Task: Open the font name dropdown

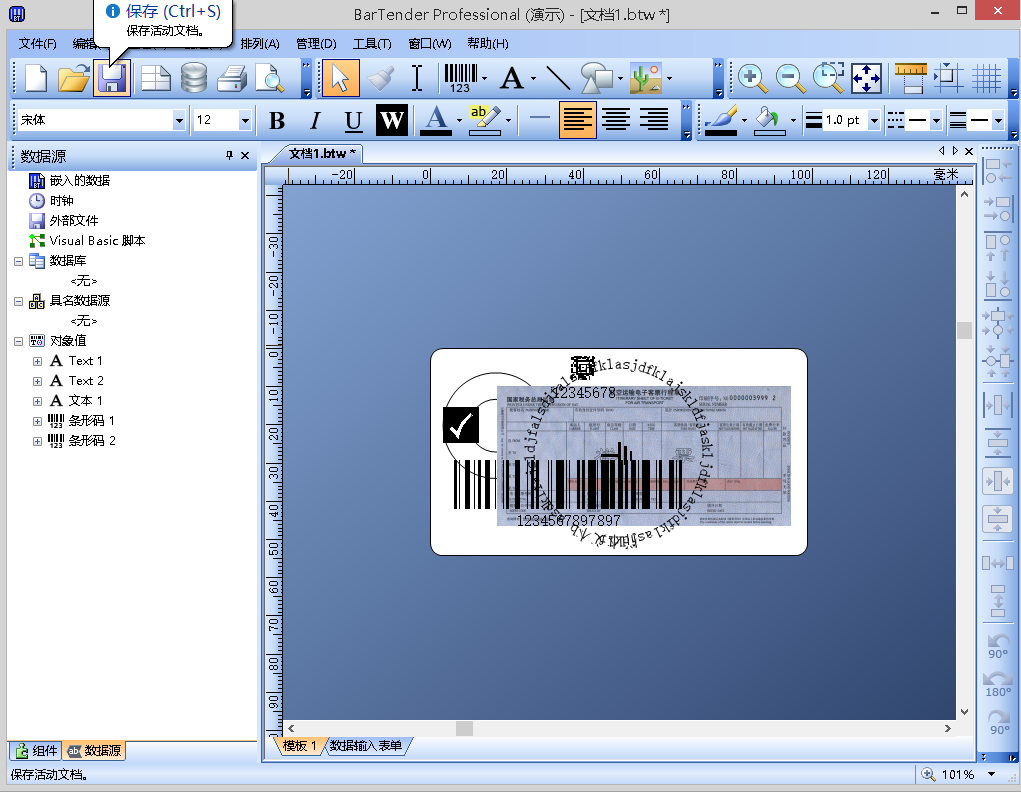Action: point(179,120)
